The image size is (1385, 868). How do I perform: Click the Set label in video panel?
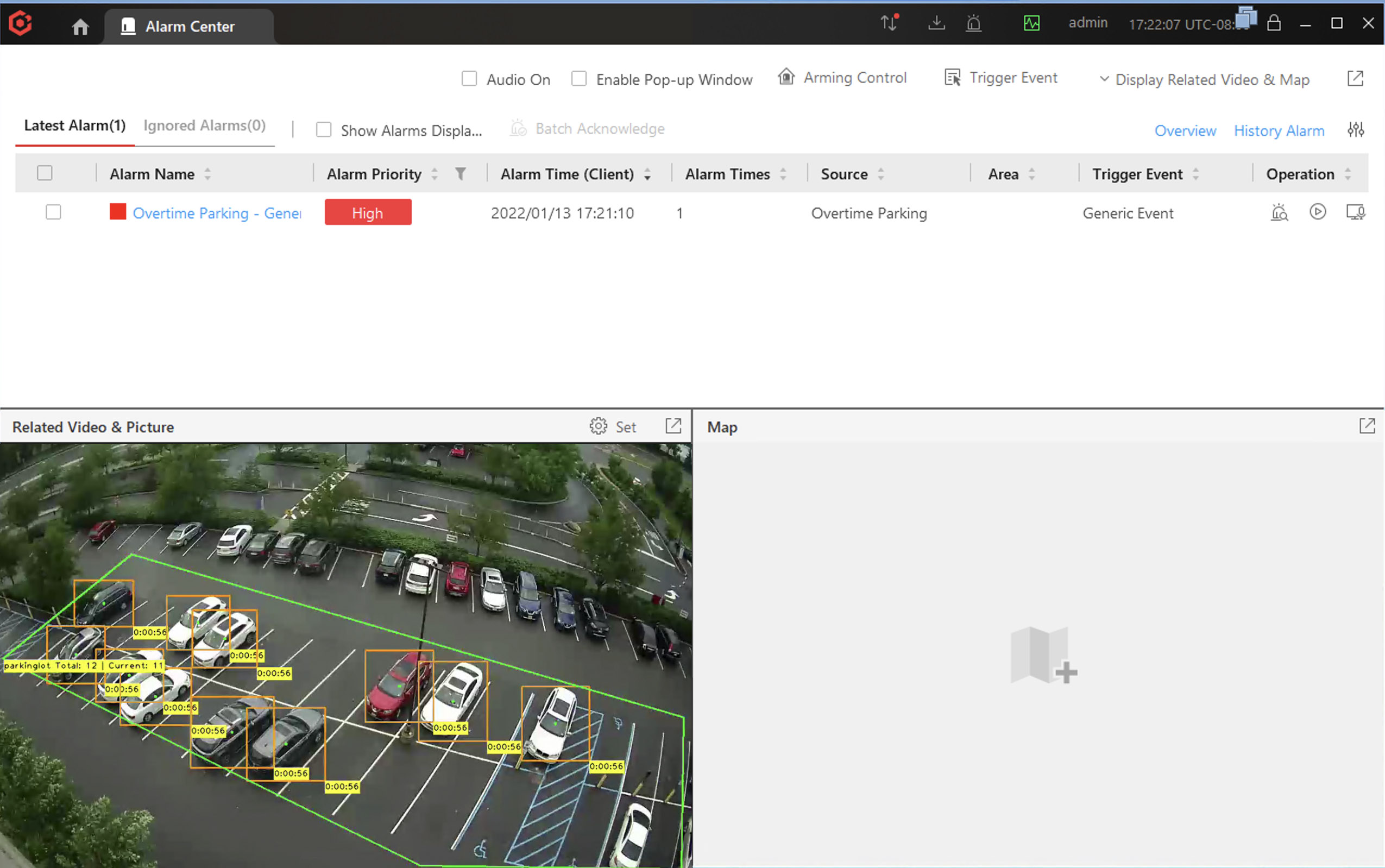[x=626, y=426]
